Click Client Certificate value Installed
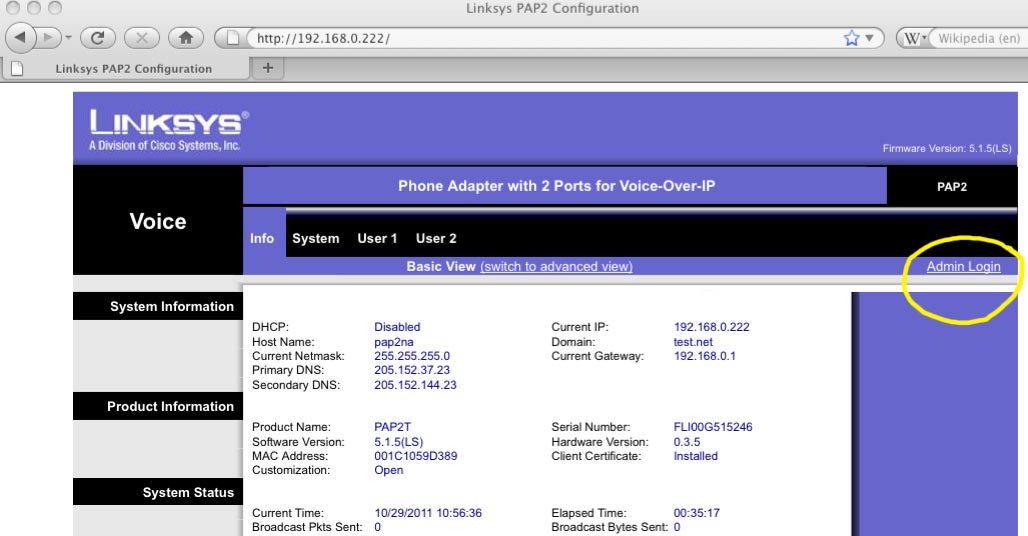This screenshot has height=536, width=1028. (696, 456)
